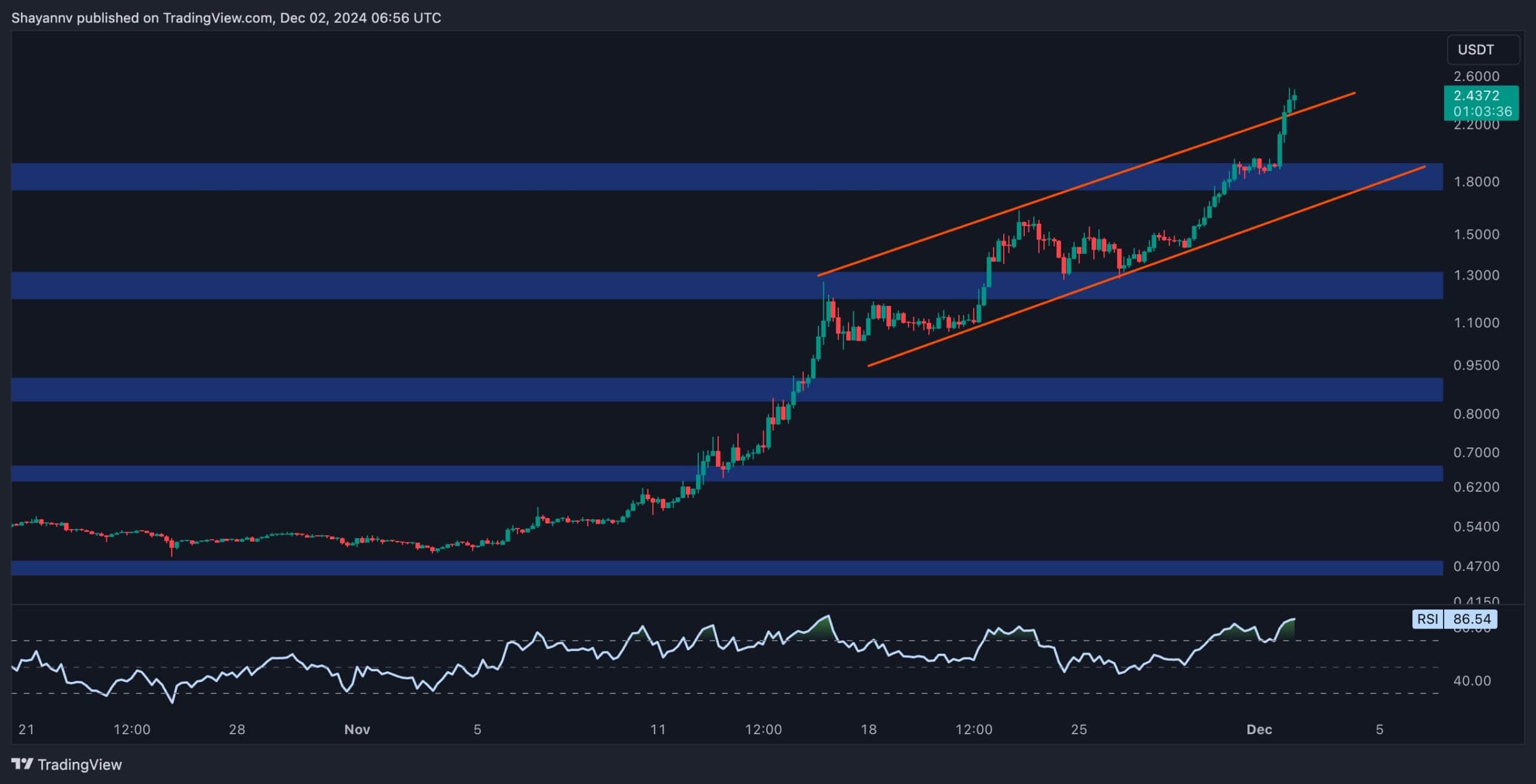
Task: Click the TradingView logo icon
Action: [23, 764]
